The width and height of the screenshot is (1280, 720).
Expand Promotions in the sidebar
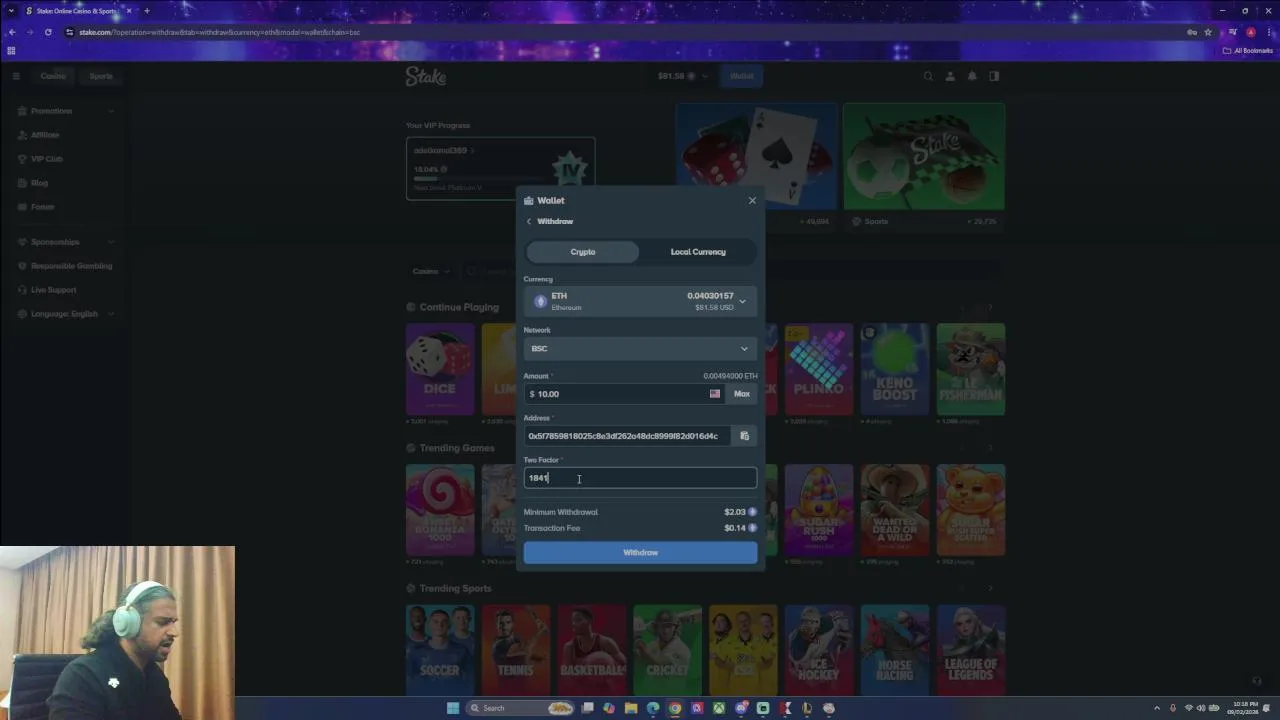pos(65,111)
